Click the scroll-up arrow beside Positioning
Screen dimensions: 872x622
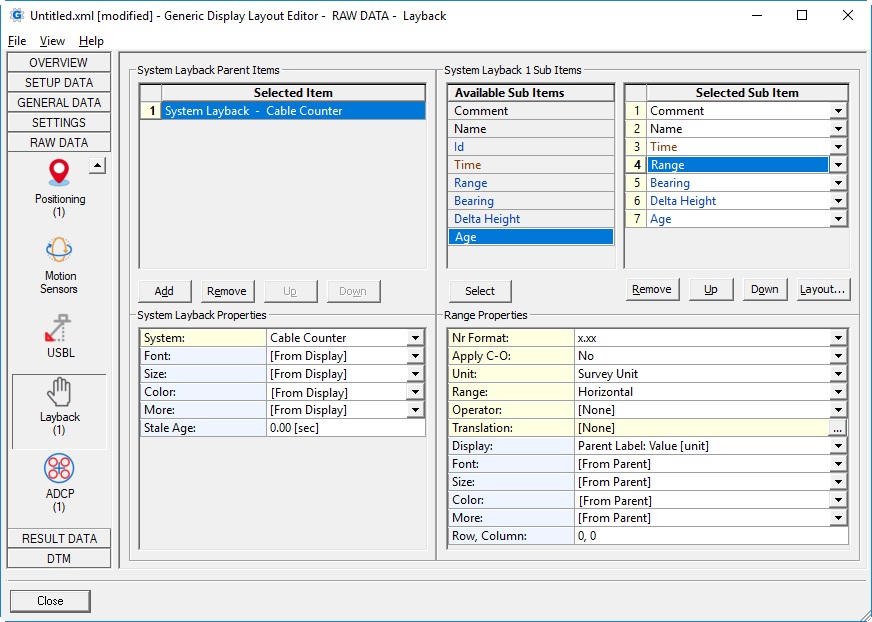coord(97,166)
